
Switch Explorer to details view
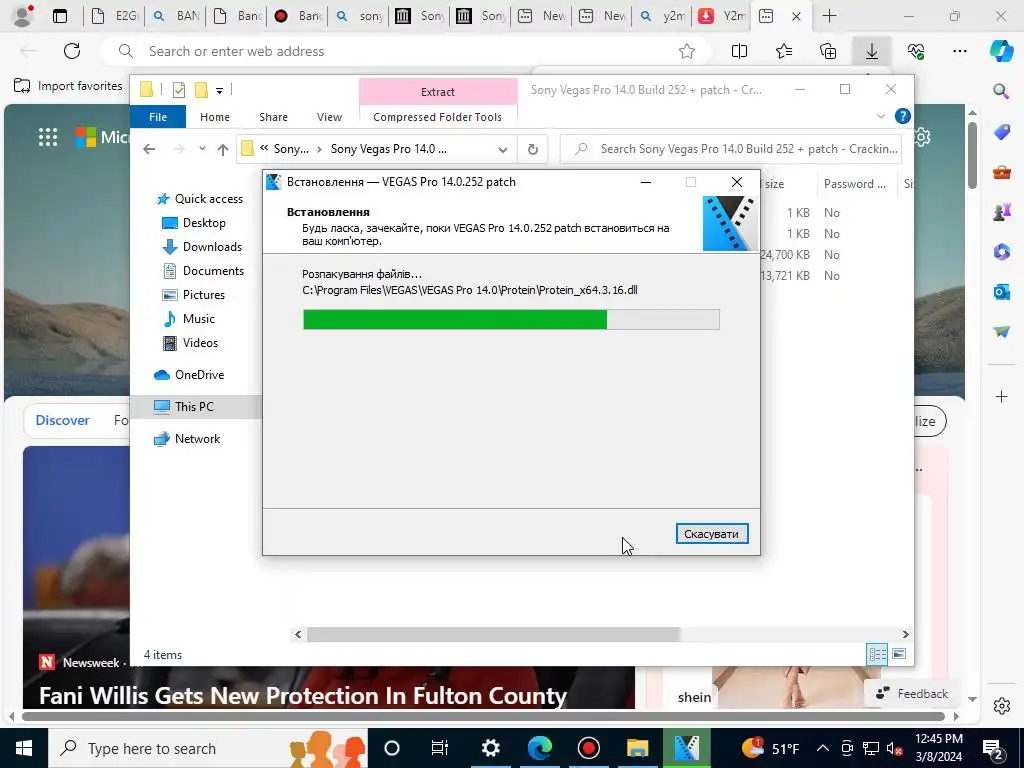(x=877, y=654)
